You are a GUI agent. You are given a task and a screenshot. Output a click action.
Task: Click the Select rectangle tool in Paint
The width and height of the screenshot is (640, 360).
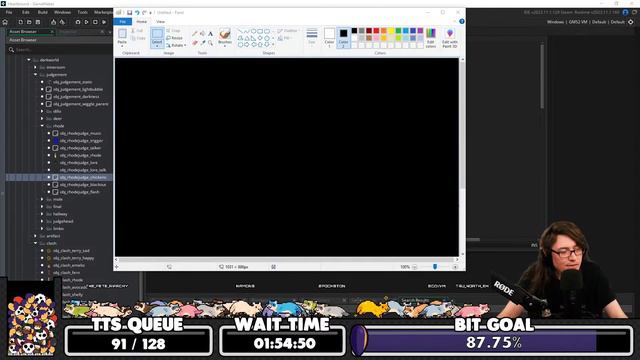157,38
